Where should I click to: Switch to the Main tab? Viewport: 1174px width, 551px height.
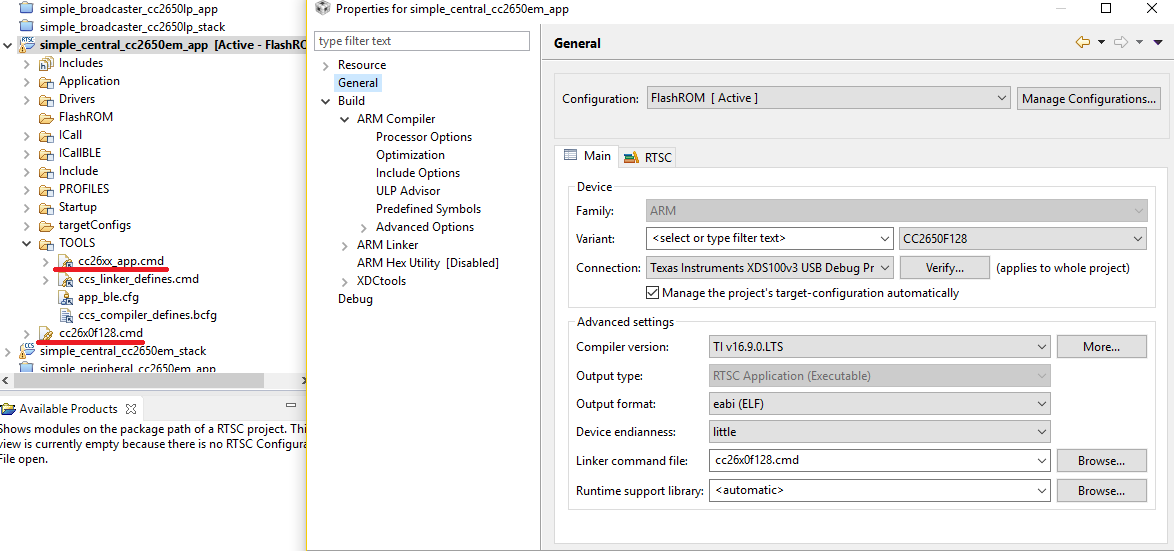(x=587, y=156)
